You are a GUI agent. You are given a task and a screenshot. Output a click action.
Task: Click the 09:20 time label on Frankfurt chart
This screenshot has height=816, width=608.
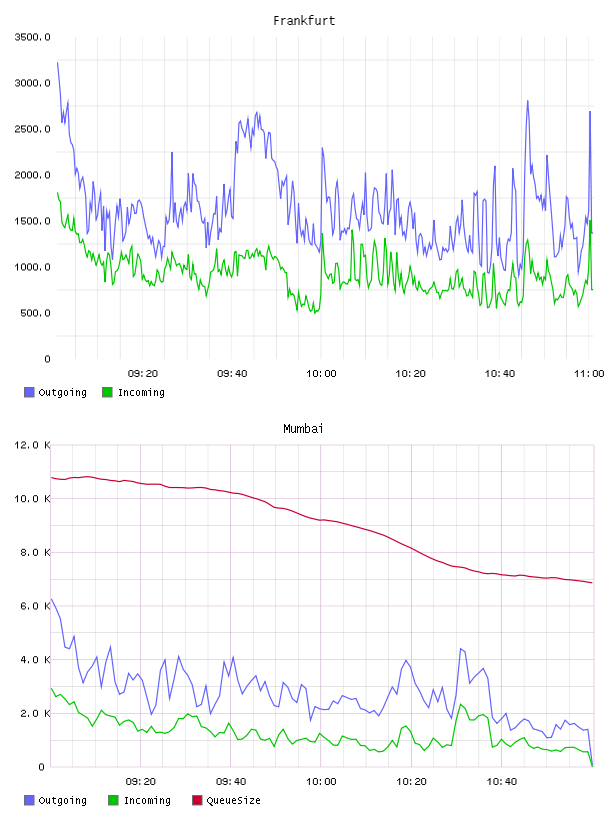click(x=143, y=374)
